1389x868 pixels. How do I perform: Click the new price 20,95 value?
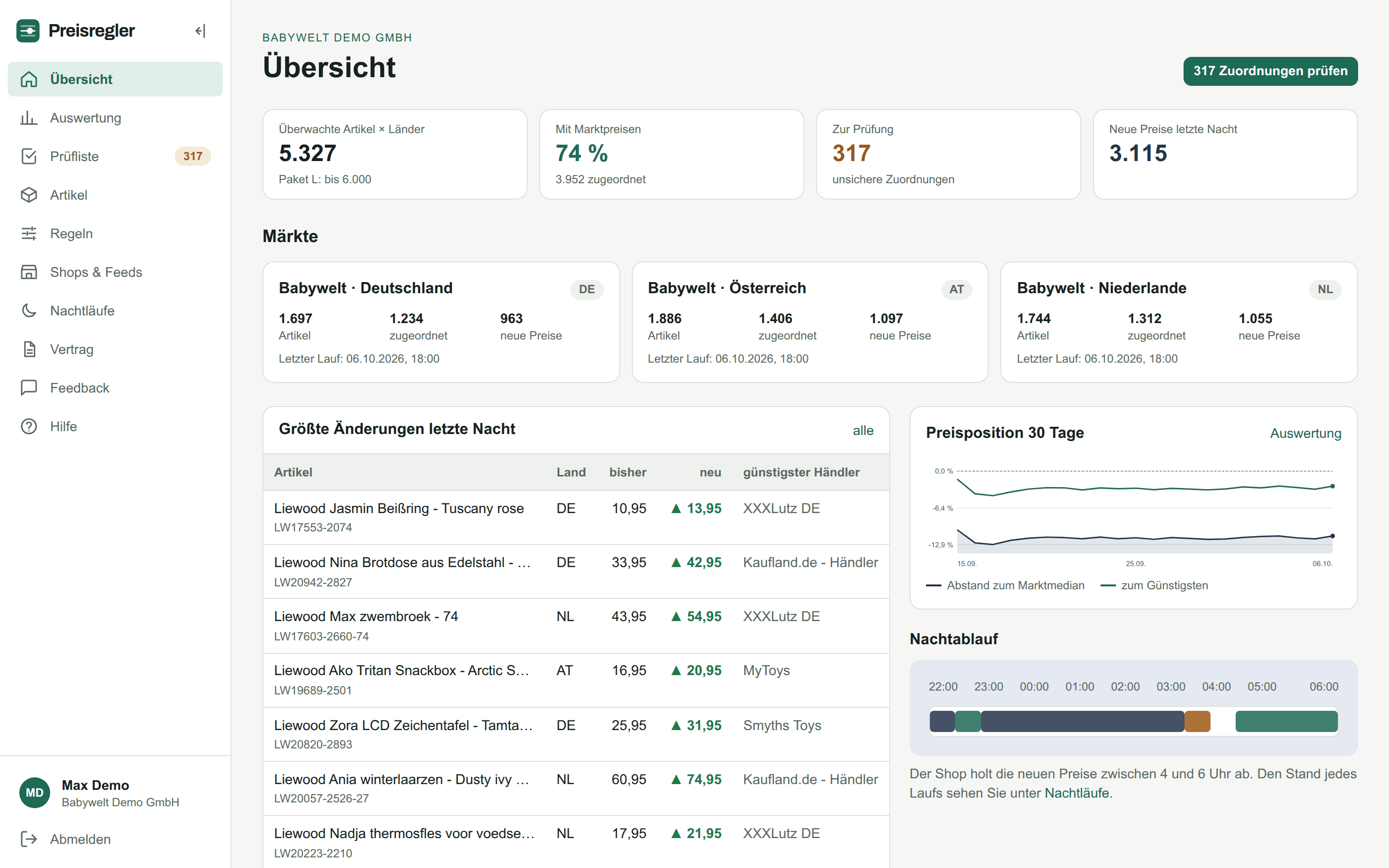coord(704,670)
